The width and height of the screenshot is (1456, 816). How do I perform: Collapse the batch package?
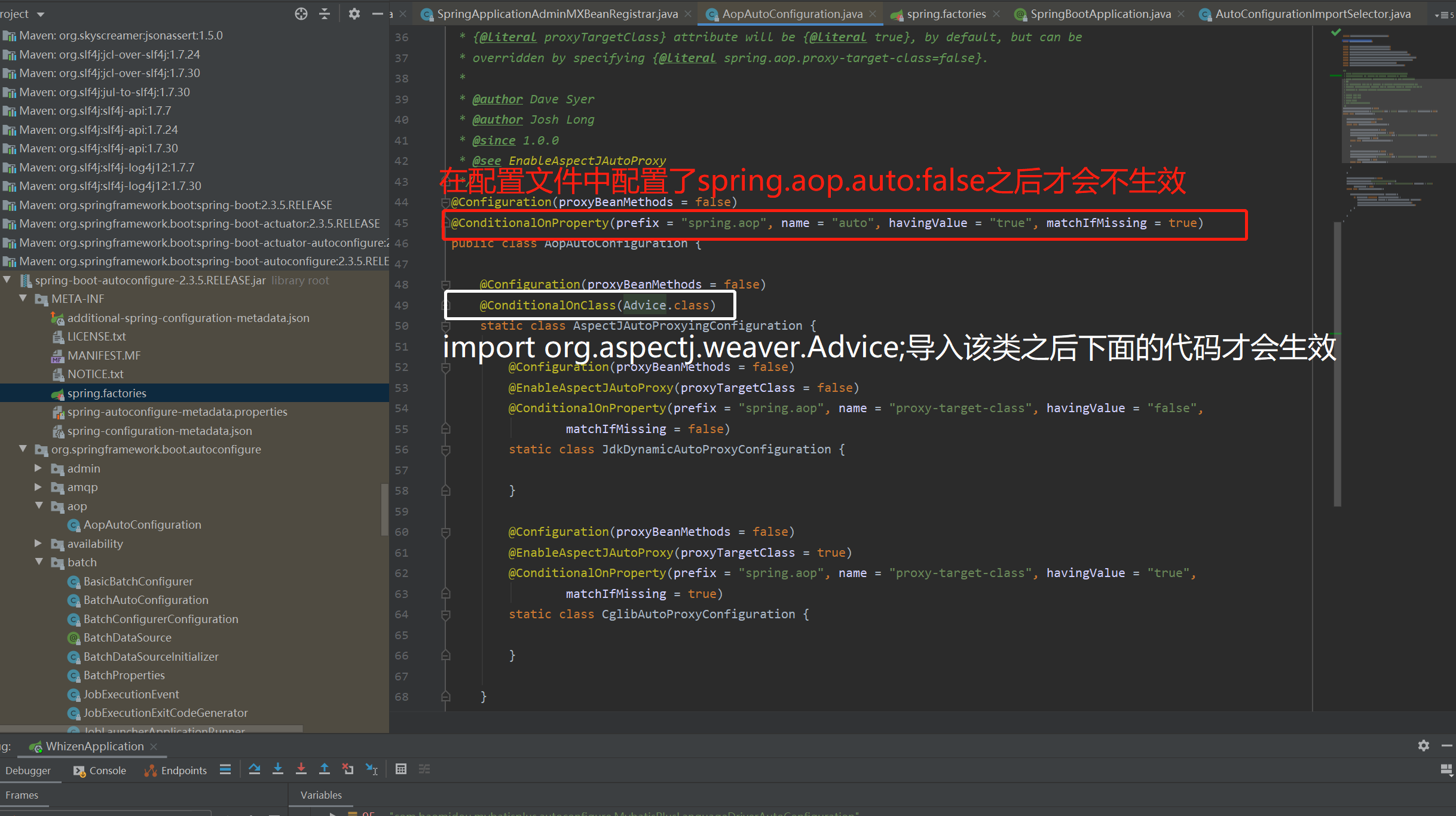(39, 562)
